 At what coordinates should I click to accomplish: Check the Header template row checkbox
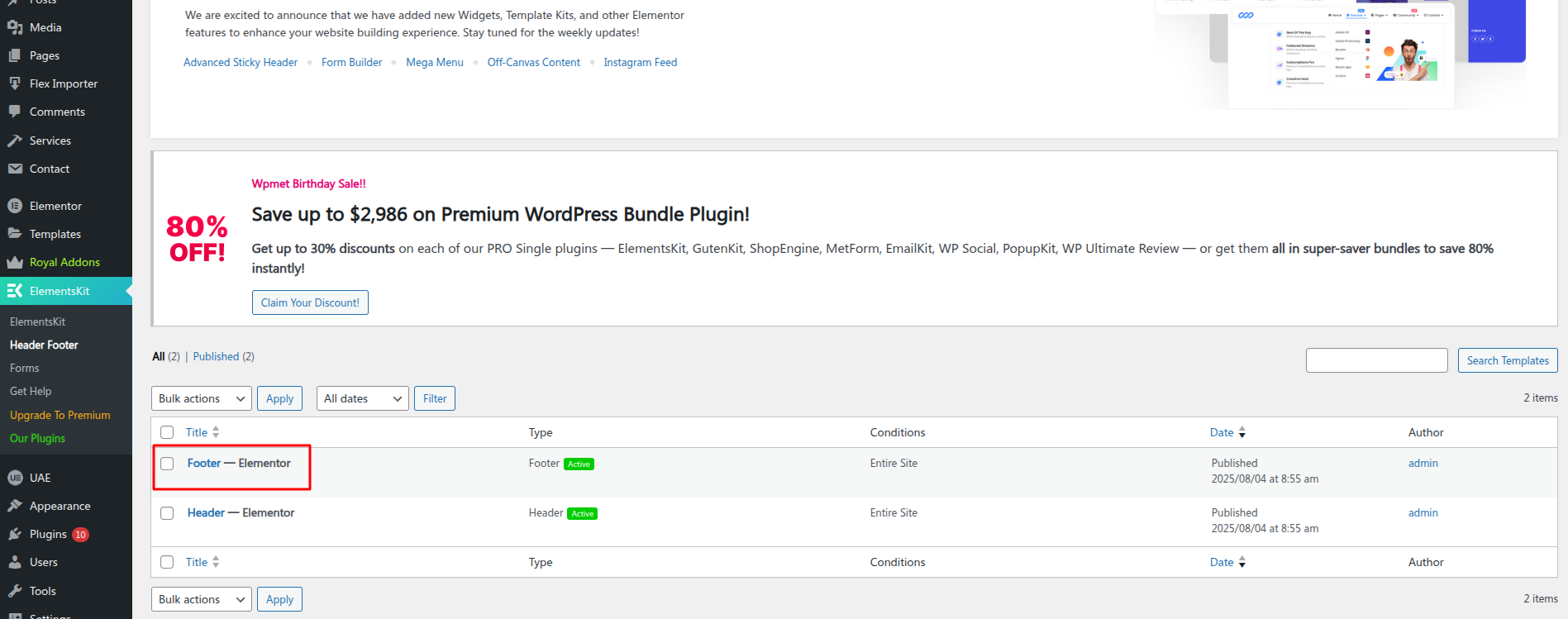(x=167, y=513)
